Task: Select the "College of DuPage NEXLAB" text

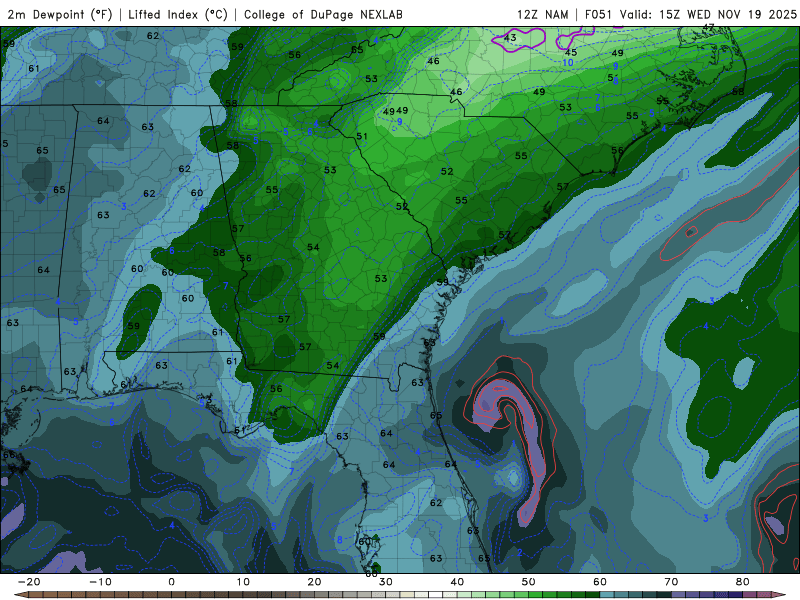Action: pos(323,14)
